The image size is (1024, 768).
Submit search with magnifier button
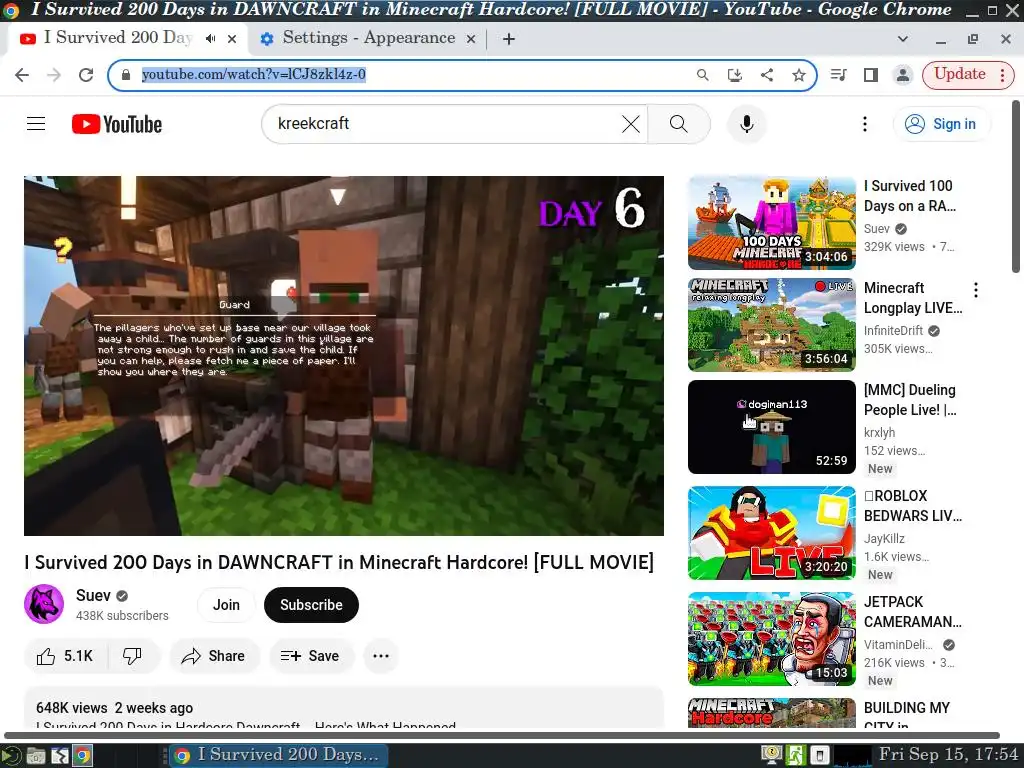679,123
